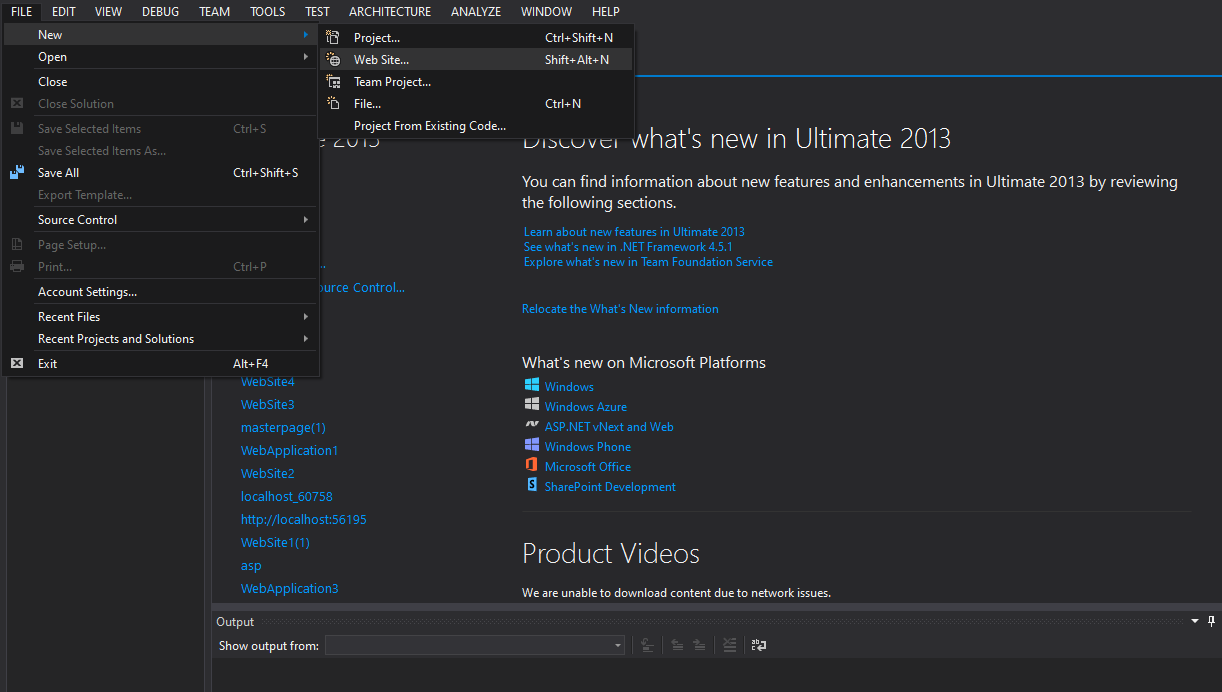Choose Web Site... from New submenu
Viewport: 1222px width, 692px height.
click(x=476, y=59)
